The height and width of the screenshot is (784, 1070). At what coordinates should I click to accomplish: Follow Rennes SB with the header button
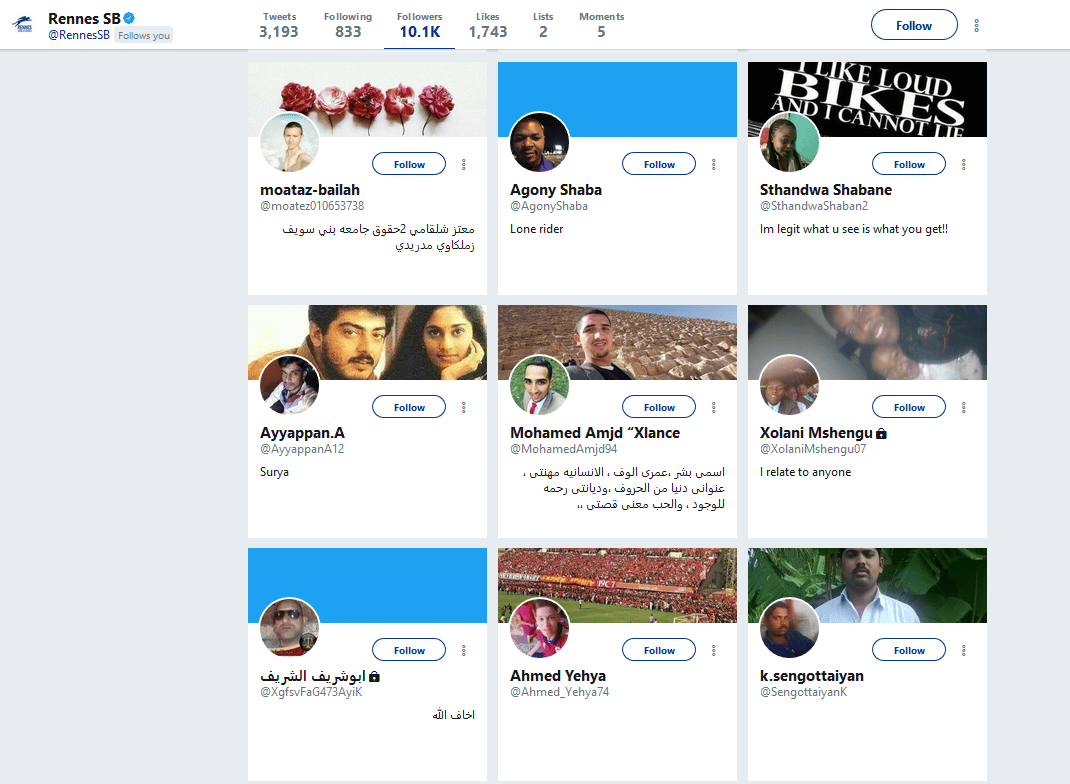(x=914, y=25)
